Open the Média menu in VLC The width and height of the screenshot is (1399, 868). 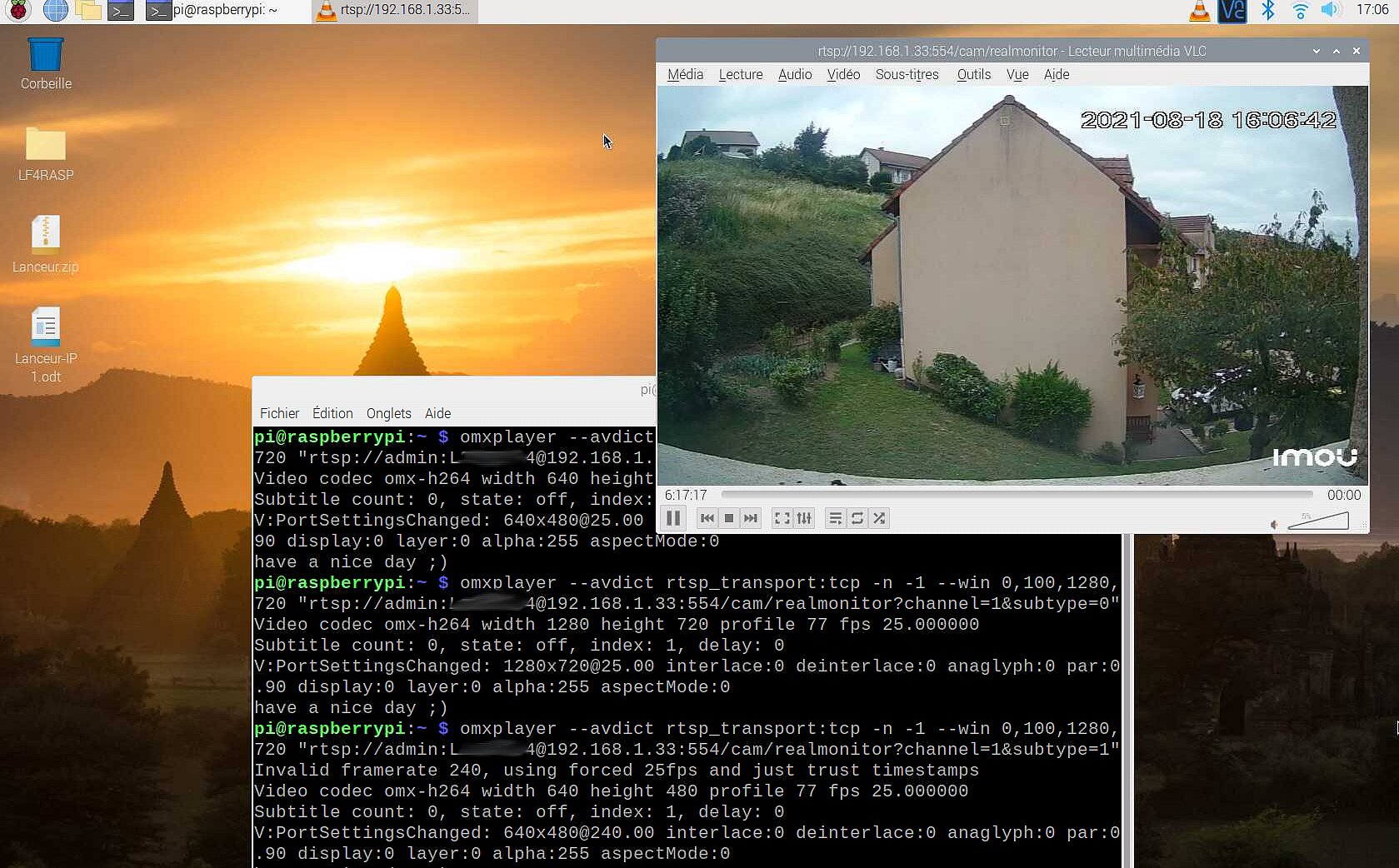[x=685, y=74]
